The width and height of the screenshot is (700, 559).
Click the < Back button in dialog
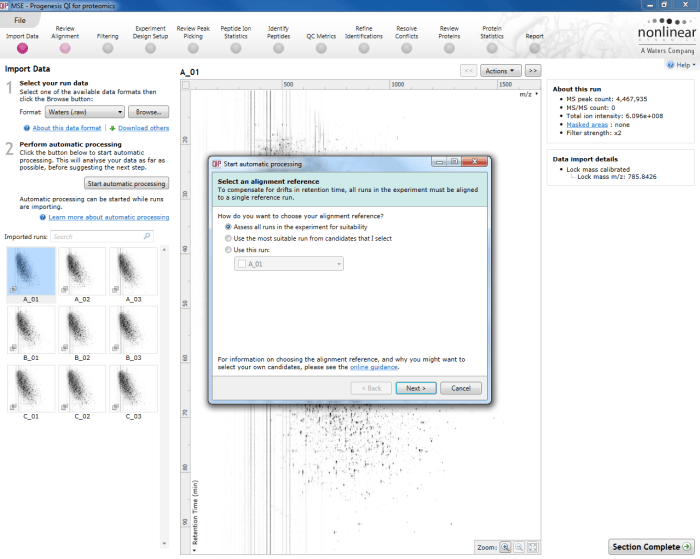click(x=371, y=388)
